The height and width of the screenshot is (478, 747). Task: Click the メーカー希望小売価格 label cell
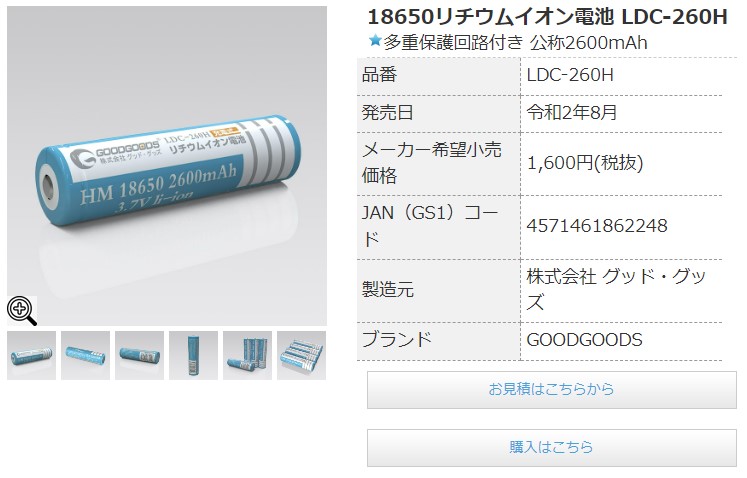438,163
